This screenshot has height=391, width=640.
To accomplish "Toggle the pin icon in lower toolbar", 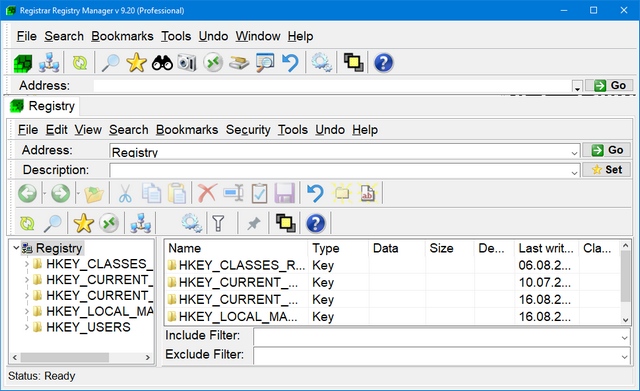I will pos(254,223).
